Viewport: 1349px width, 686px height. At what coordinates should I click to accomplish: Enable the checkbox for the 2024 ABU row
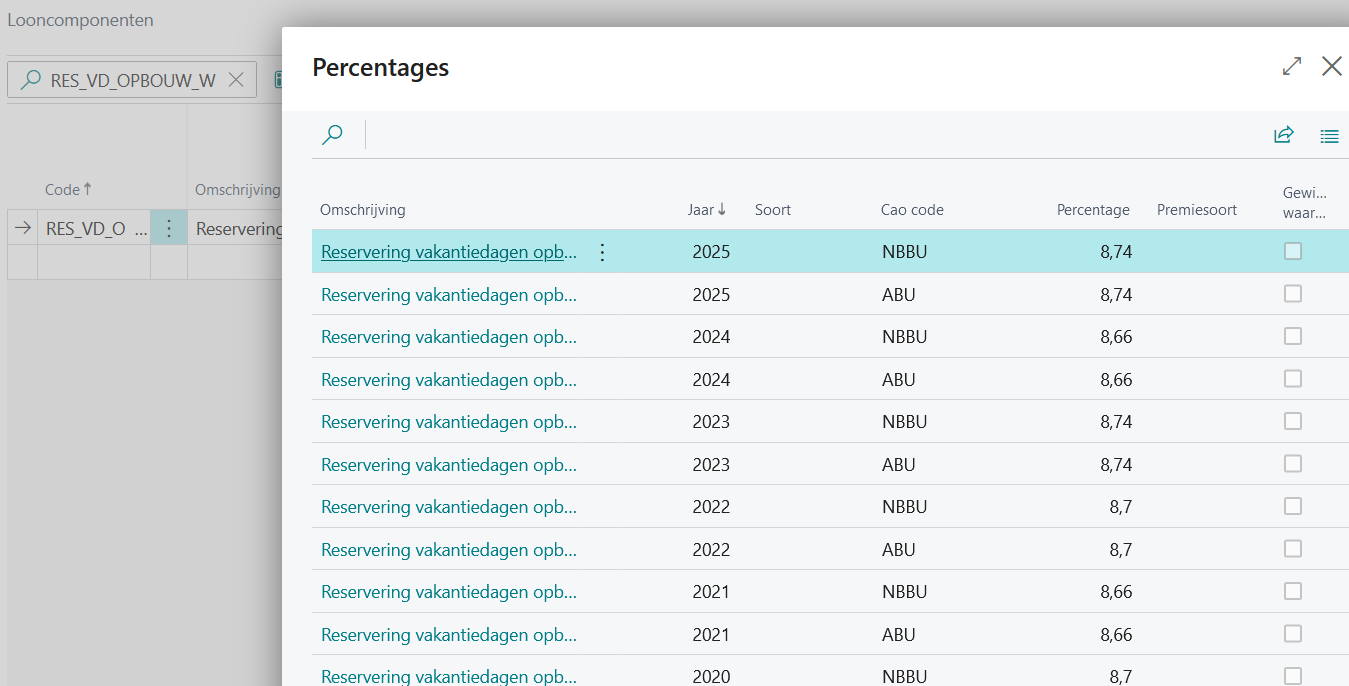click(1293, 379)
